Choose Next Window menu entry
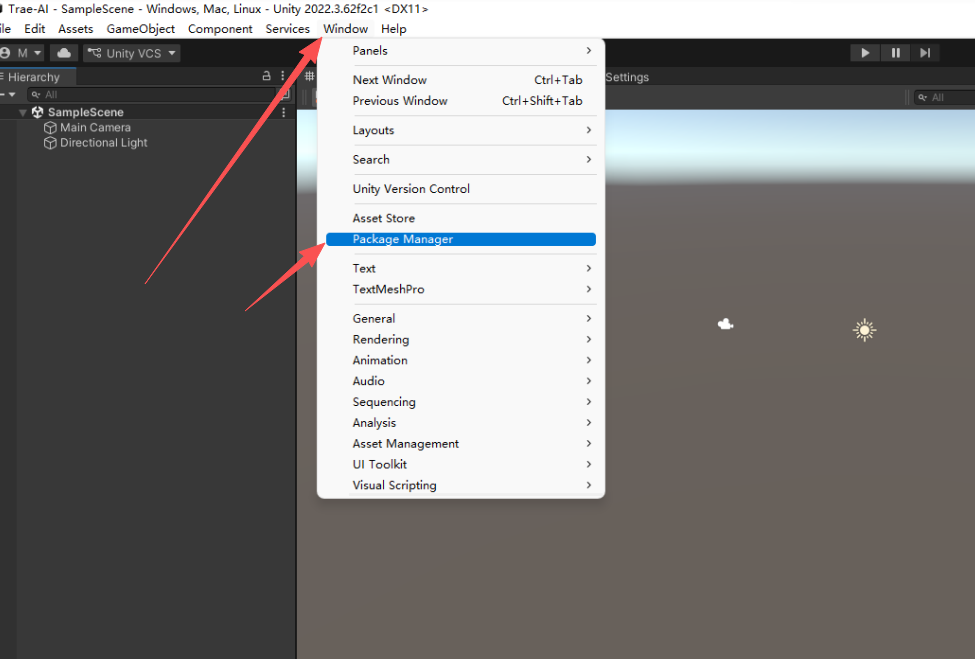Screen dimensions: 975x659 [461, 80]
